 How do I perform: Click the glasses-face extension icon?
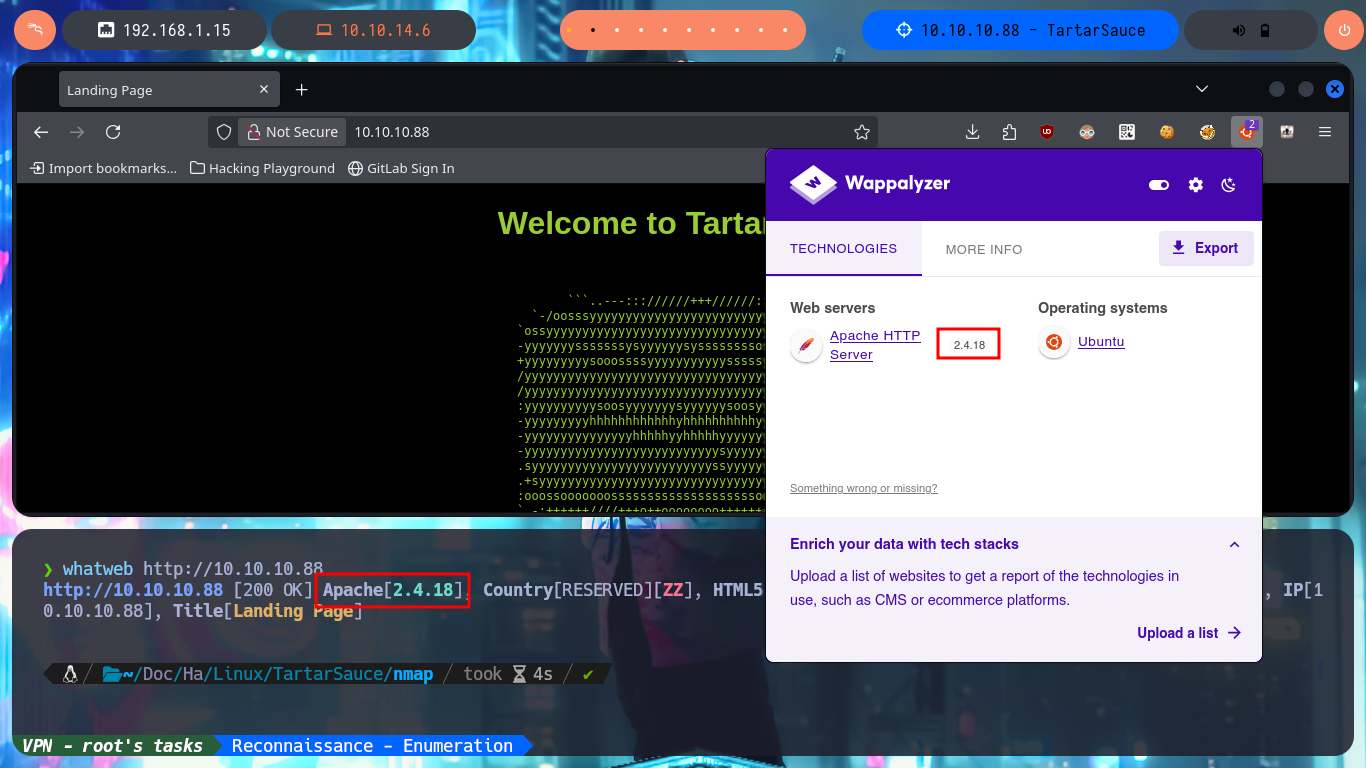1088,132
